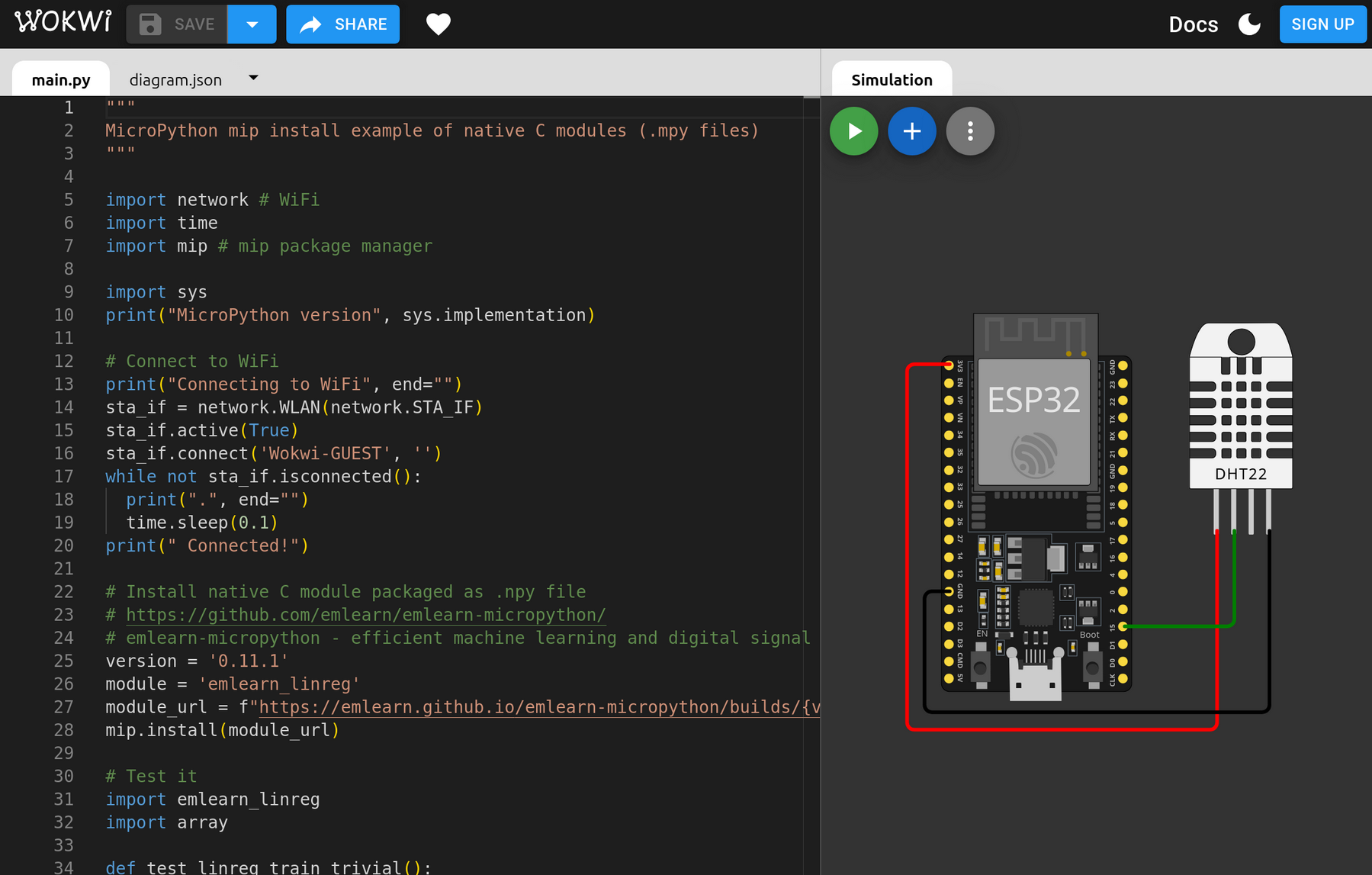This screenshot has height=875, width=1372.
Task: Click the 'import sys' line
Action: (156, 292)
